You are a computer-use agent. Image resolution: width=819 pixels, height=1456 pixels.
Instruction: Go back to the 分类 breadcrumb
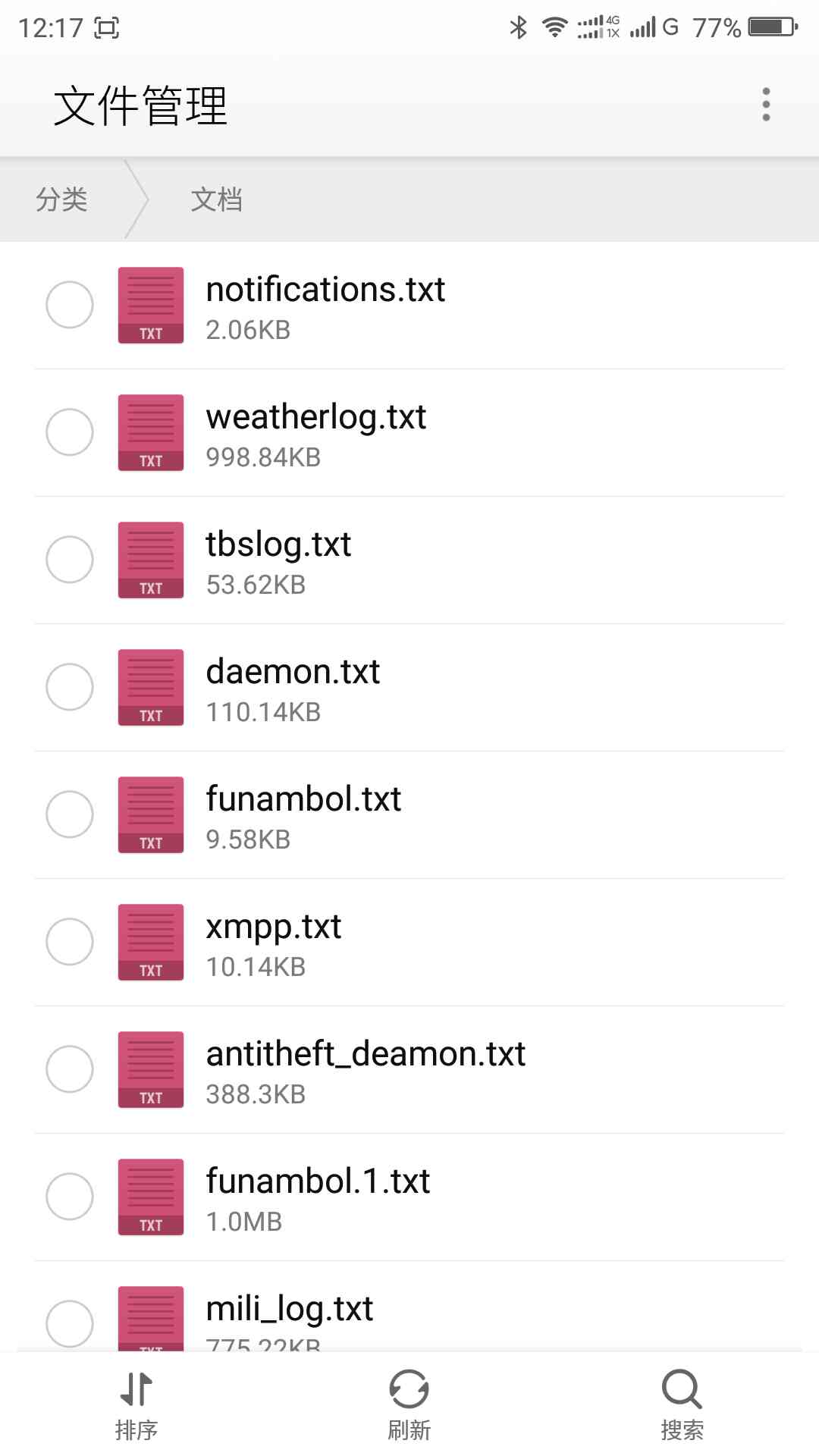[61, 200]
